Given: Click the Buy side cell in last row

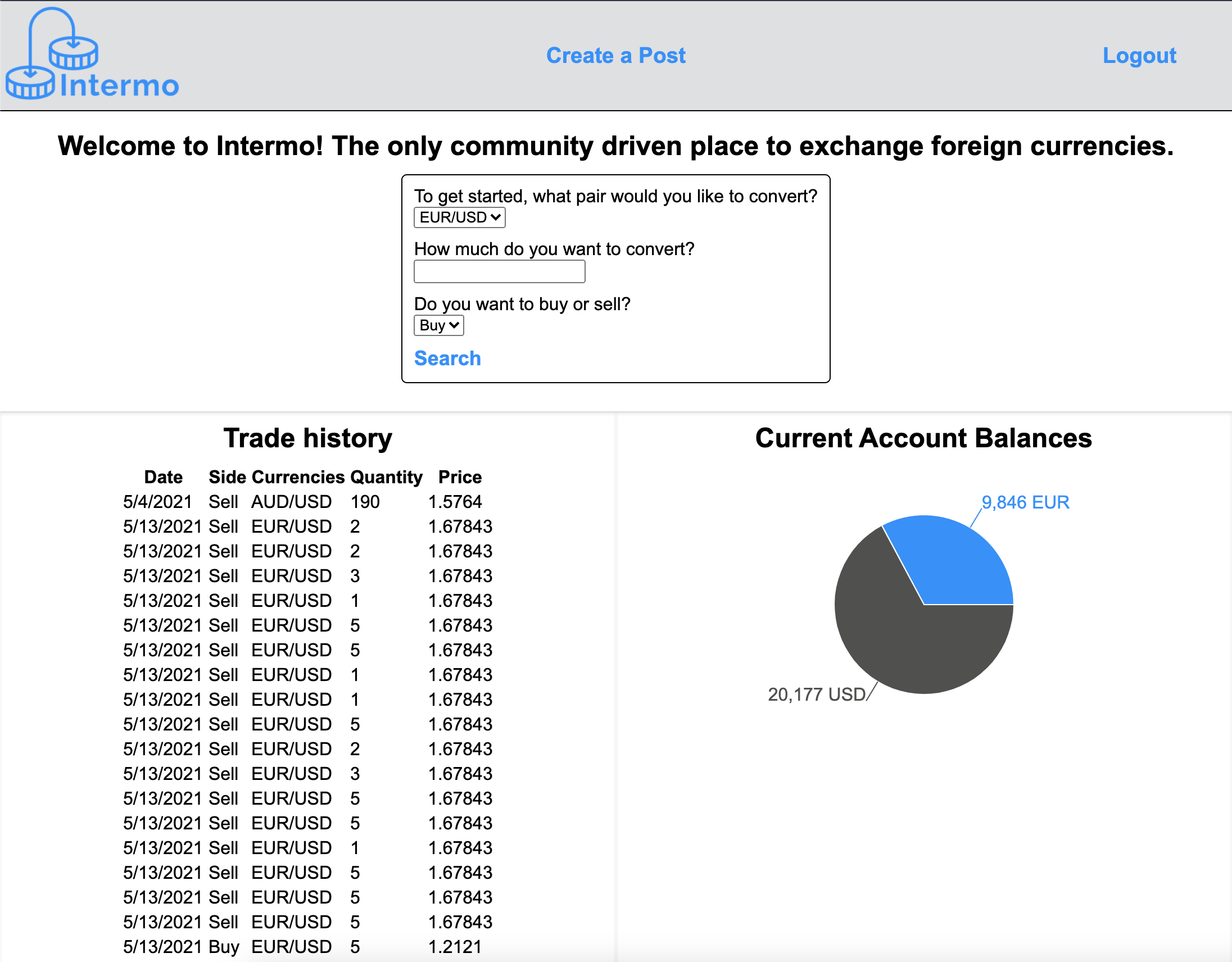Looking at the screenshot, I should pyautogui.click(x=223, y=946).
